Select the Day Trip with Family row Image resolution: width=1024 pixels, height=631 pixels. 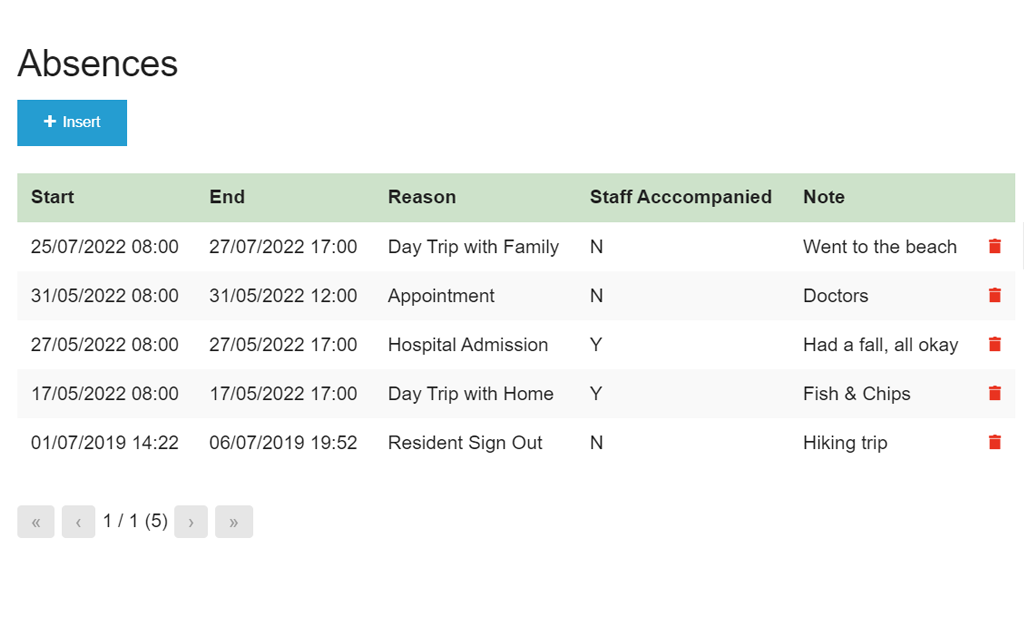(x=516, y=246)
